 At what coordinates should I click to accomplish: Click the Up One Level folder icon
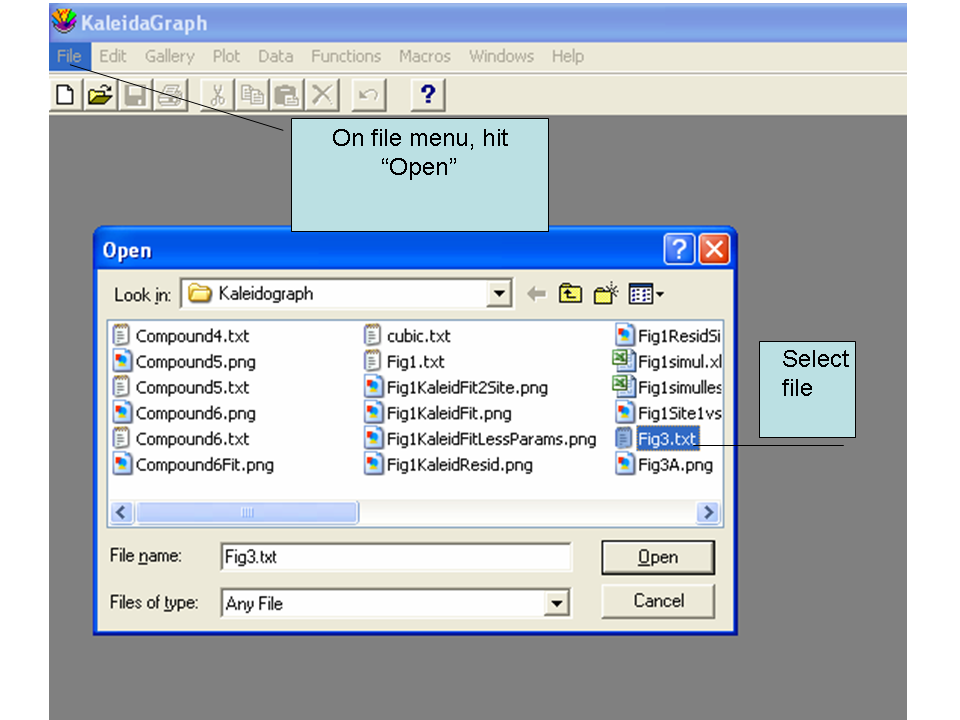(x=570, y=294)
